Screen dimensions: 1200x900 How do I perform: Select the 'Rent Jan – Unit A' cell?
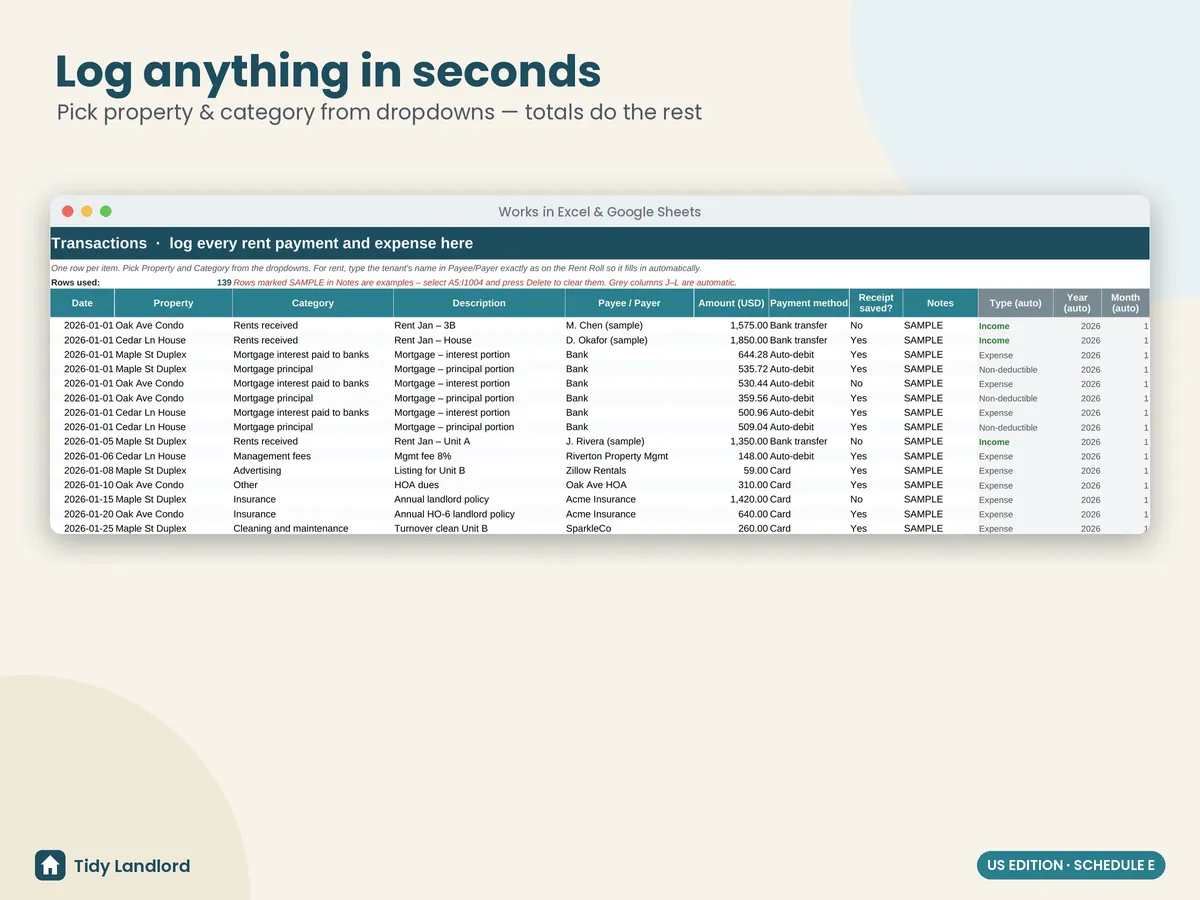click(479, 441)
